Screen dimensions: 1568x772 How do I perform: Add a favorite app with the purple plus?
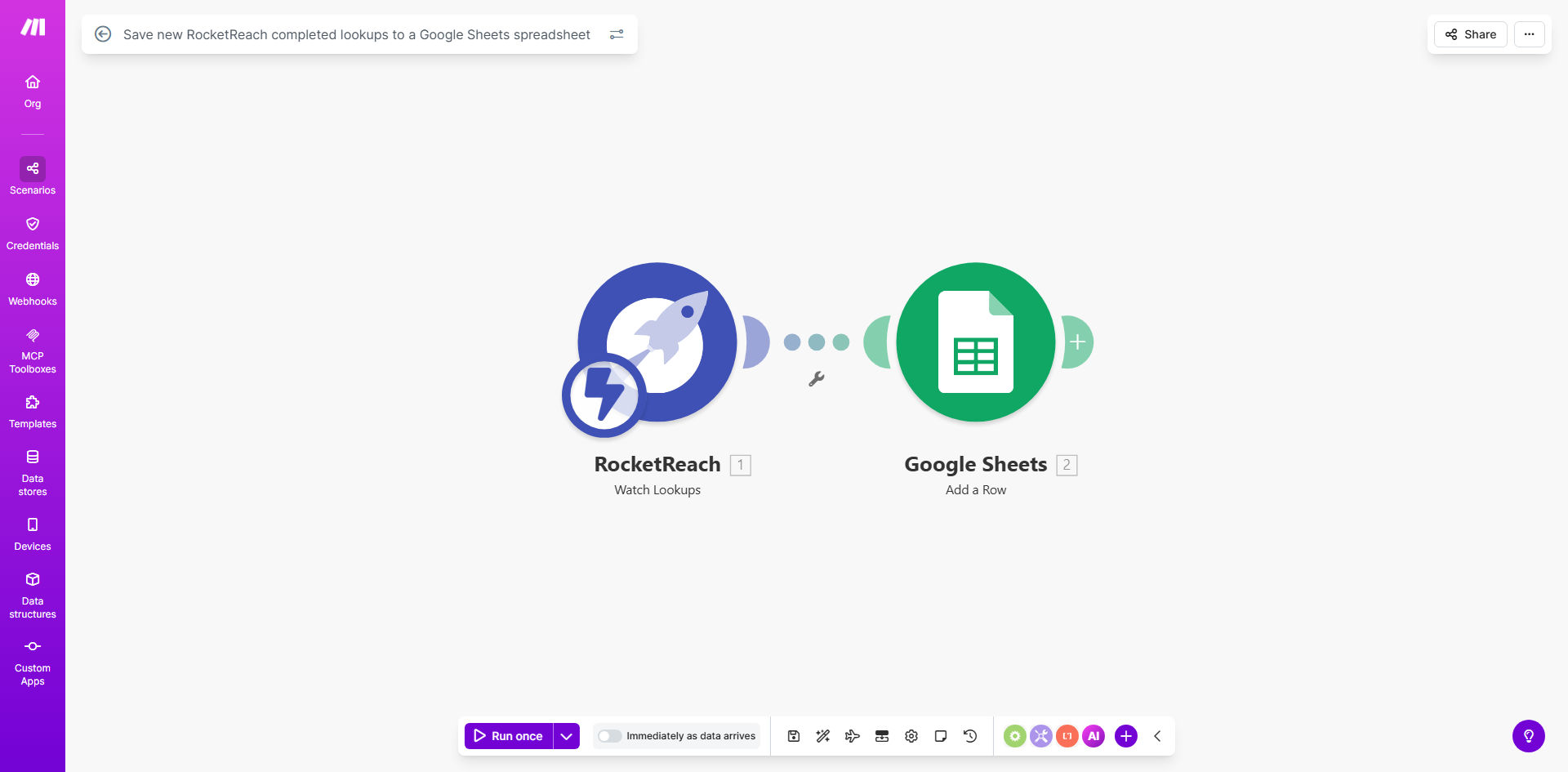tap(1126, 736)
